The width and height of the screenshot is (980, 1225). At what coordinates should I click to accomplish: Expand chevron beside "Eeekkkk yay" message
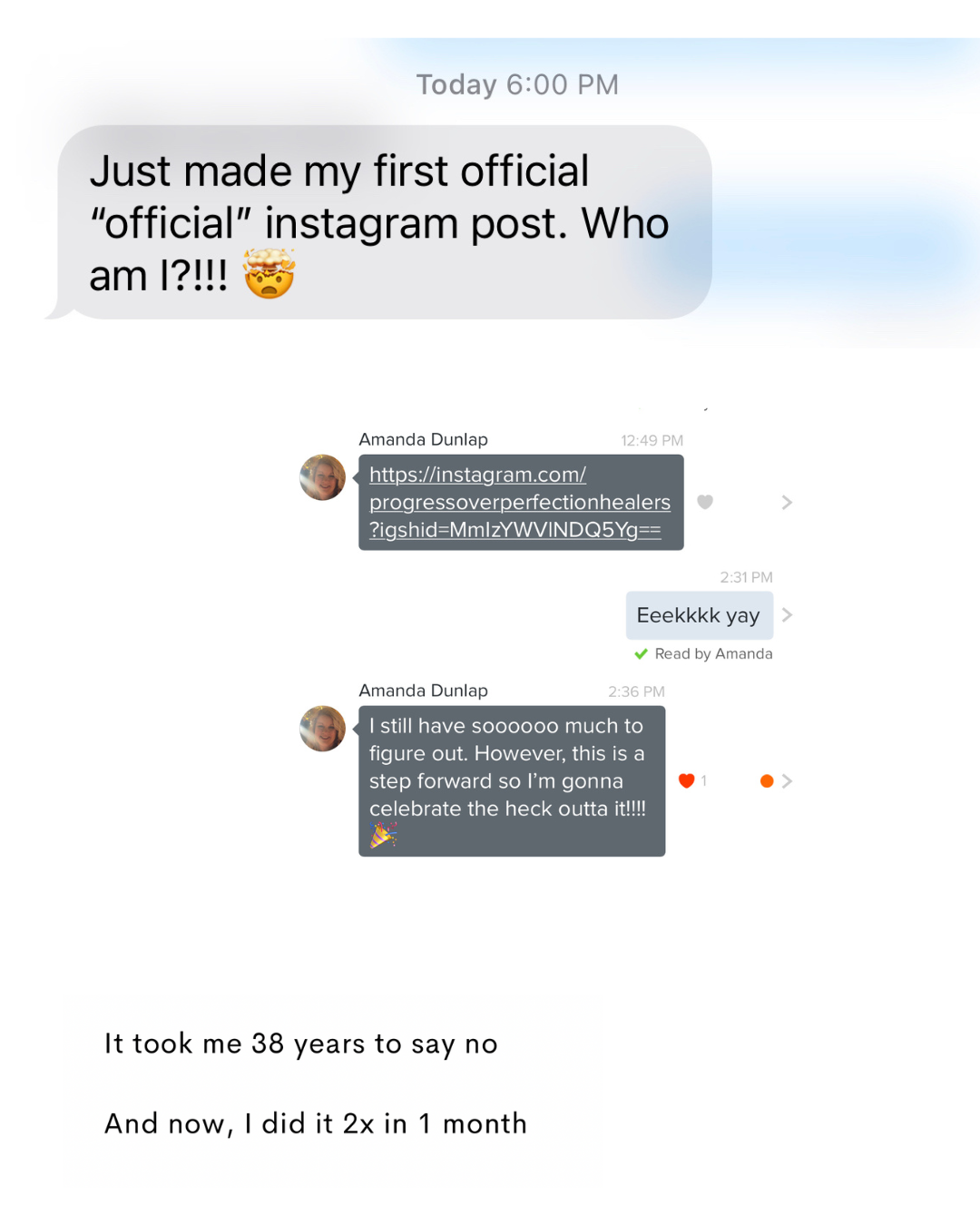click(787, 615)
